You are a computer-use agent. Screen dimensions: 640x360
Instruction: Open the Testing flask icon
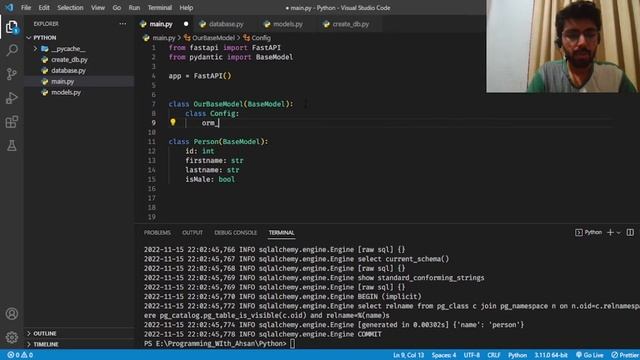(x=12, y=145)
